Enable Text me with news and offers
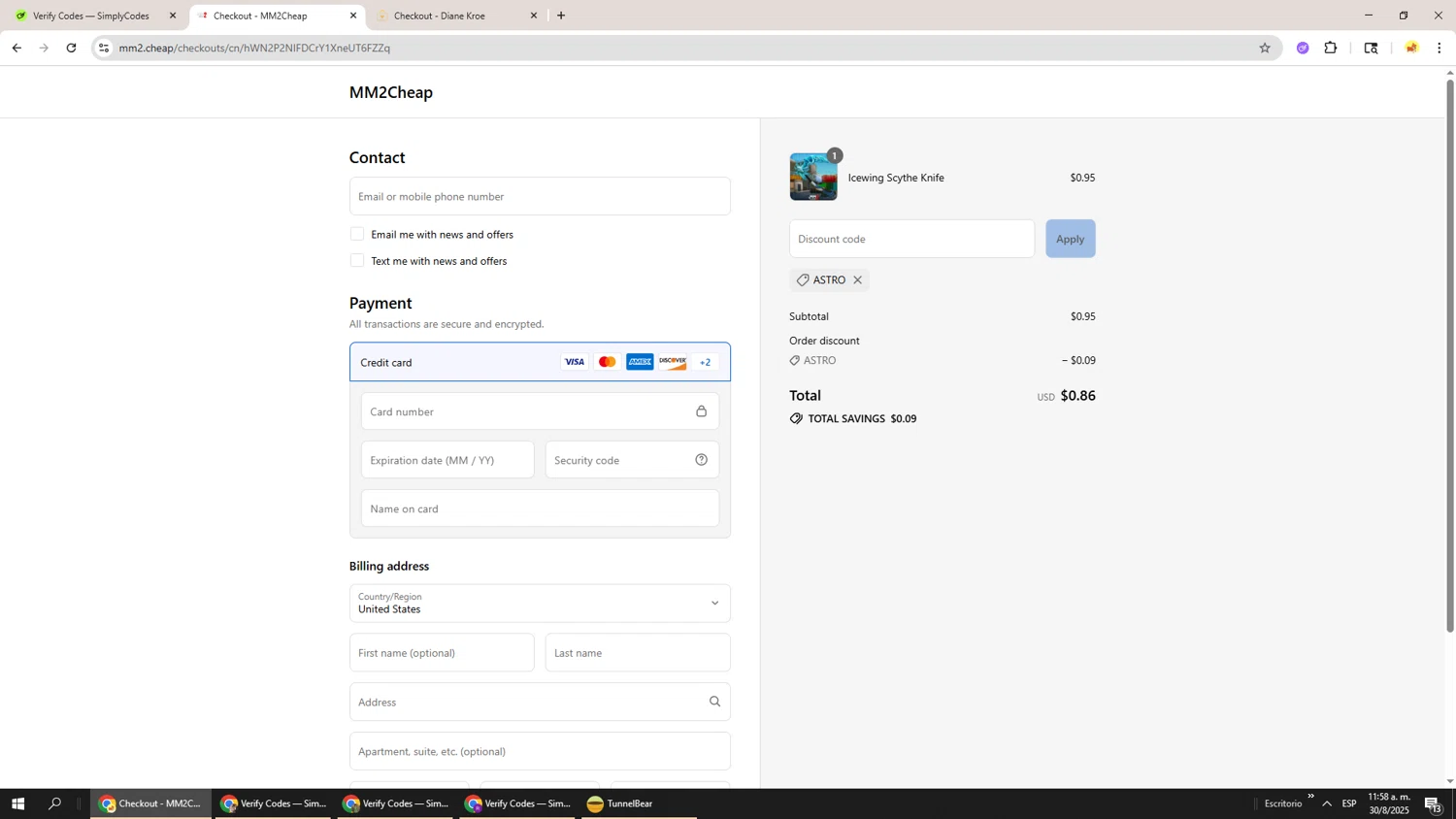Image resolution: width=1456 pixels, height=819 pixels. [357, 261]
